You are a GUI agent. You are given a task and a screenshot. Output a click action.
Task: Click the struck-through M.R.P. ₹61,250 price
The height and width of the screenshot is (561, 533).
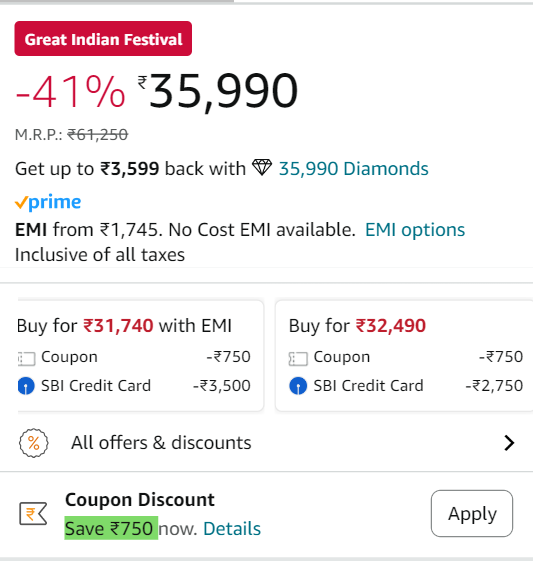97,135
